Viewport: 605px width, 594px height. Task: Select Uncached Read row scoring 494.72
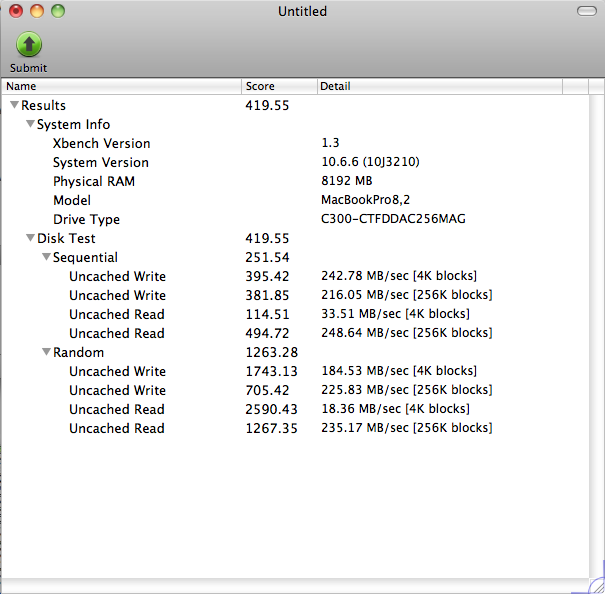(296, 333)
